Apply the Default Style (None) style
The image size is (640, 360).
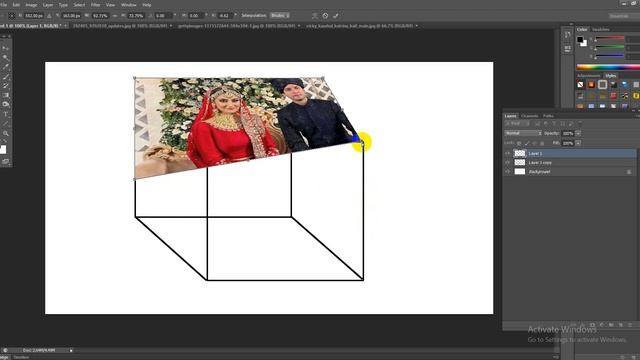click(580, 84)
